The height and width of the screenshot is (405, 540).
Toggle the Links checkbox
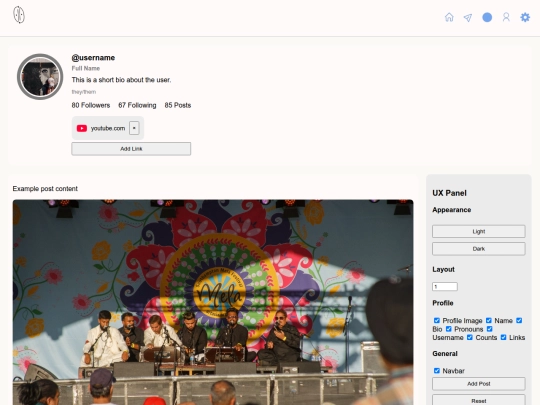[503, 337]
